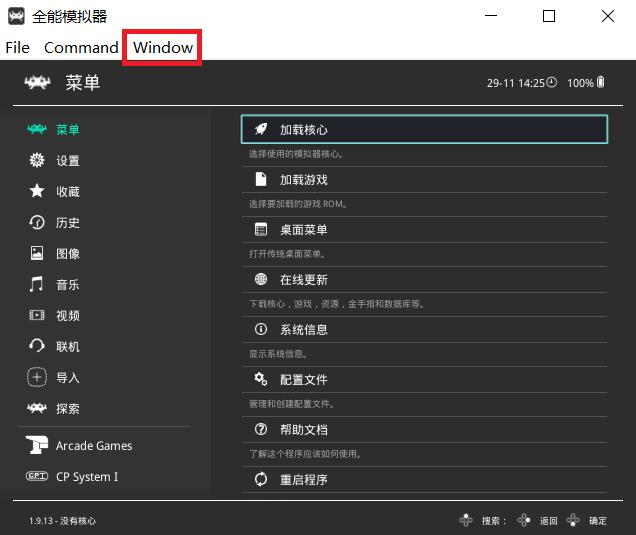
Task: Switch to 联机 sidebar label
Action: [x=68, y=347]
